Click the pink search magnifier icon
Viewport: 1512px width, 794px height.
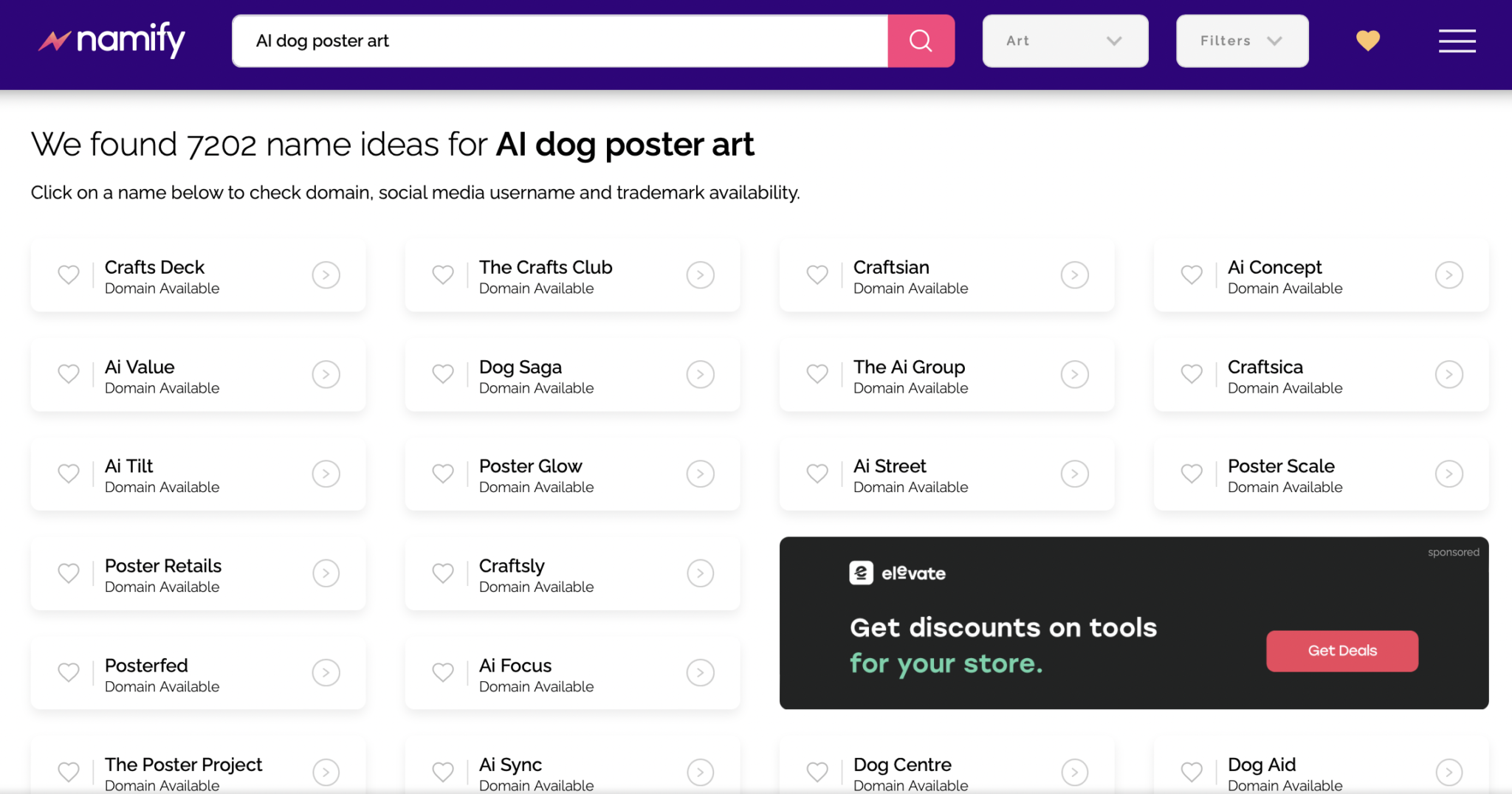click(x=920, y=41)
